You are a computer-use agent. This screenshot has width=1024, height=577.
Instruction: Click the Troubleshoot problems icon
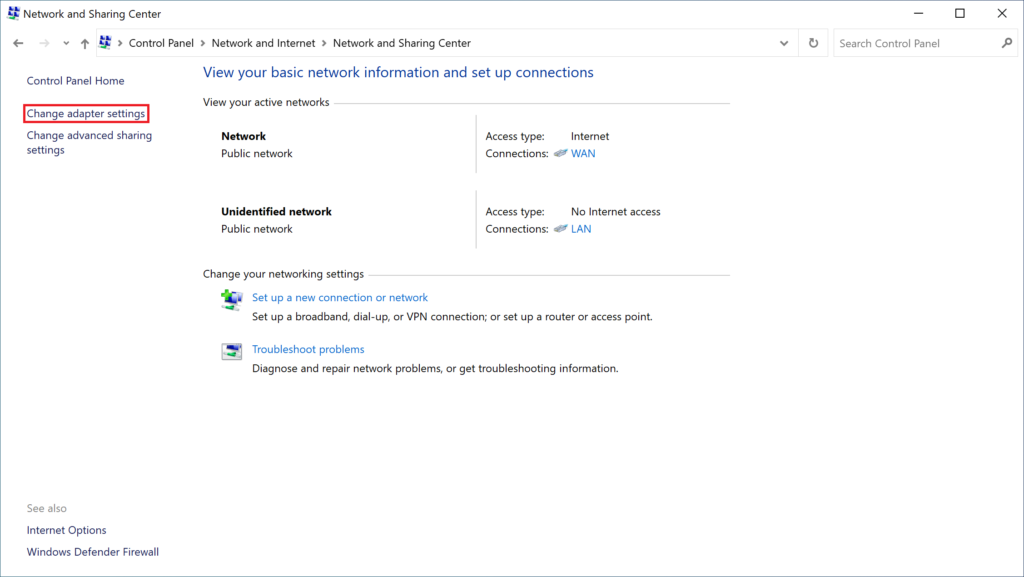[231, 351]
